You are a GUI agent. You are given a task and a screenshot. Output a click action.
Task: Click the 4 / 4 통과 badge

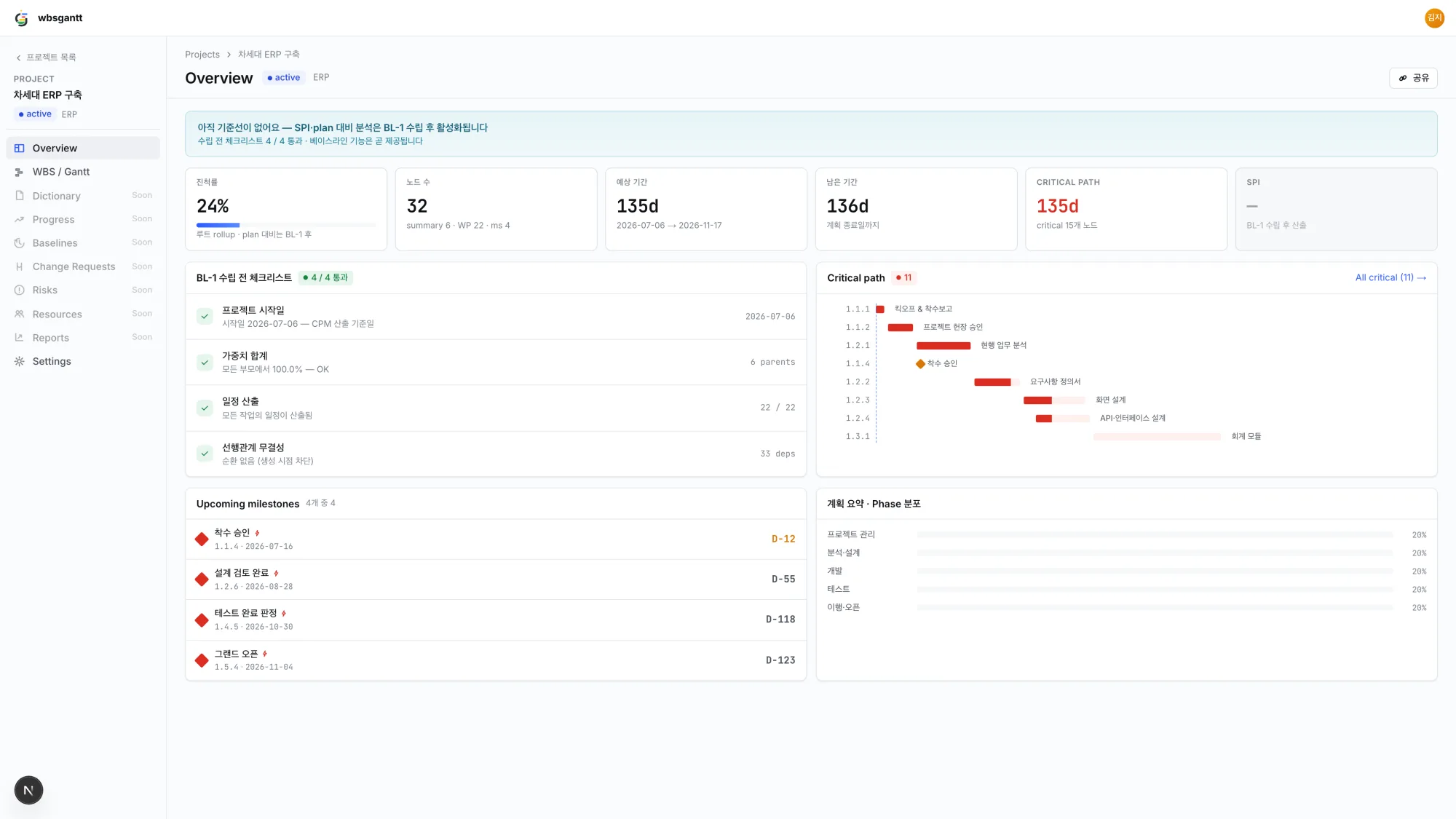click(x=325, y=278)
